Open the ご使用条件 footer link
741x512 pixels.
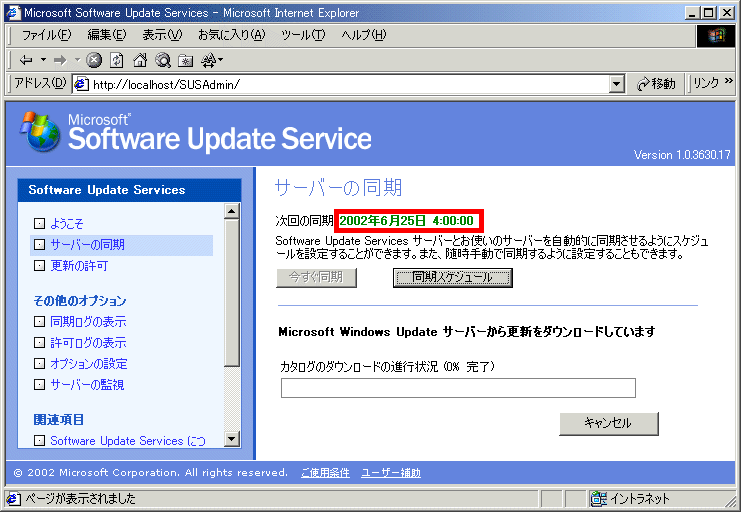point(325,473)
